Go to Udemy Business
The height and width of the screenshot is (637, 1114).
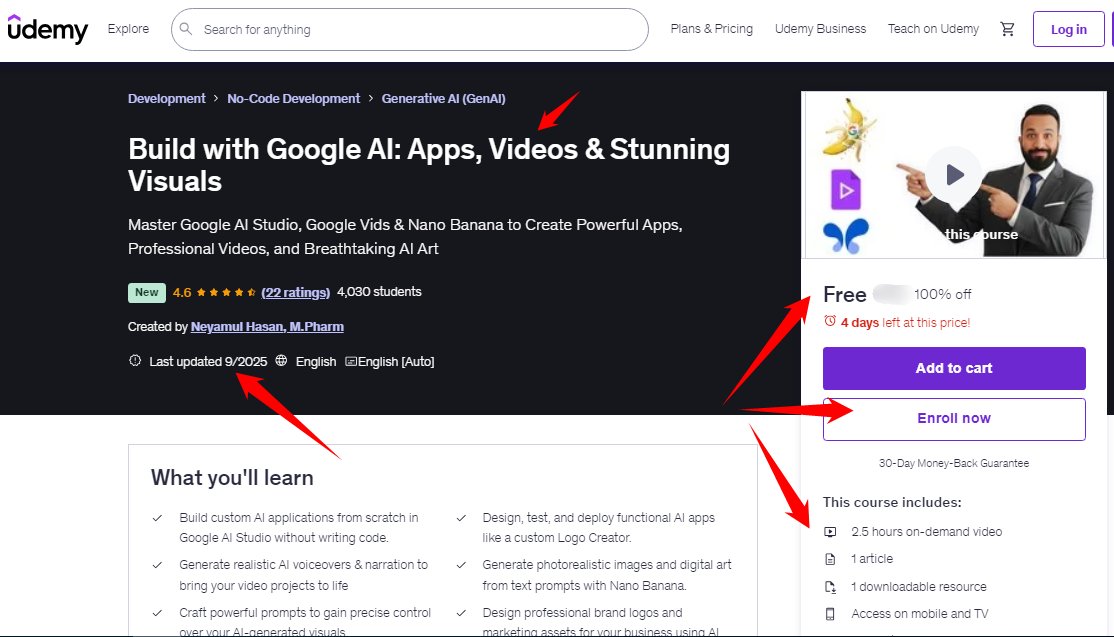[x=821, y=29]
